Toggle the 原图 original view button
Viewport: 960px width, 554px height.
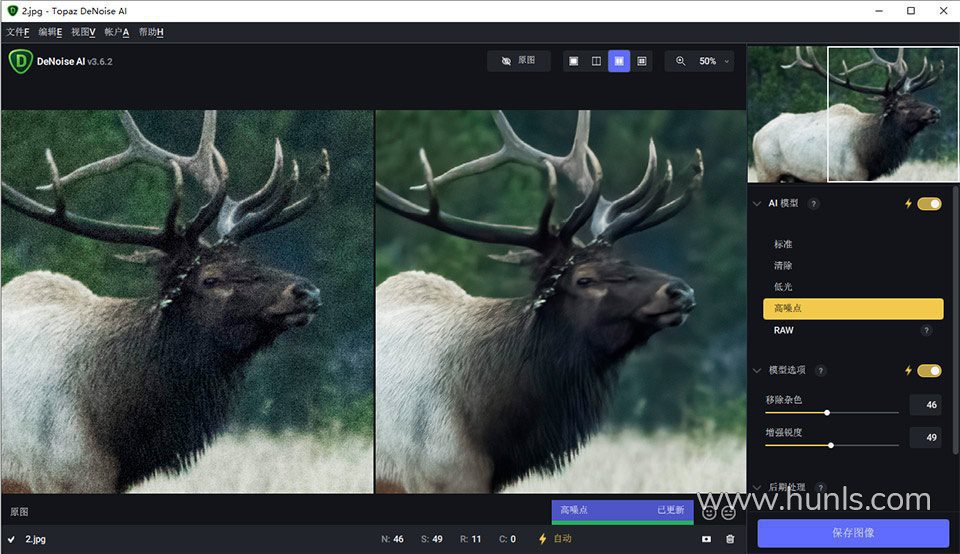[x=519, y=61]
